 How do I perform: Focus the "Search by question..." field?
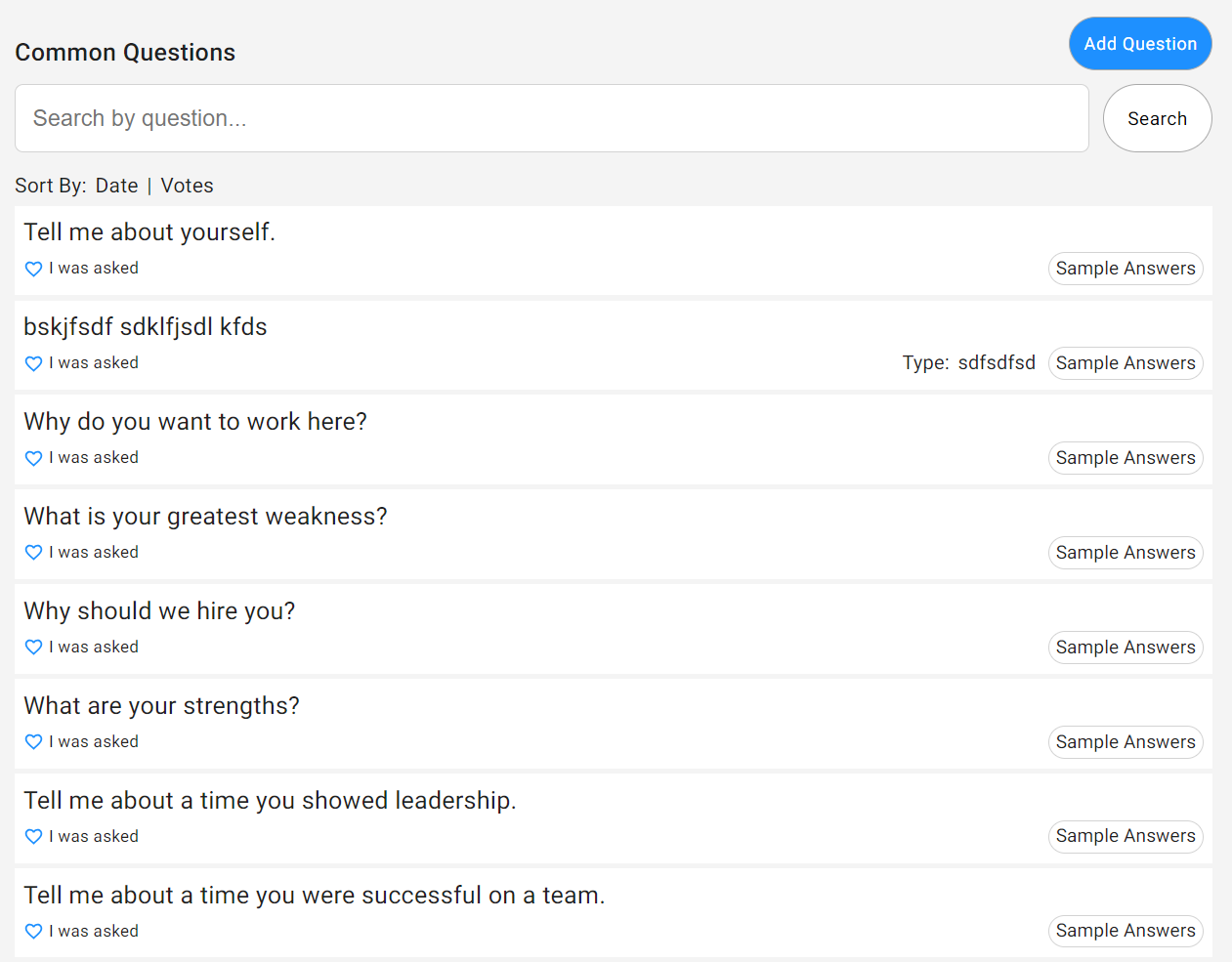551,118
